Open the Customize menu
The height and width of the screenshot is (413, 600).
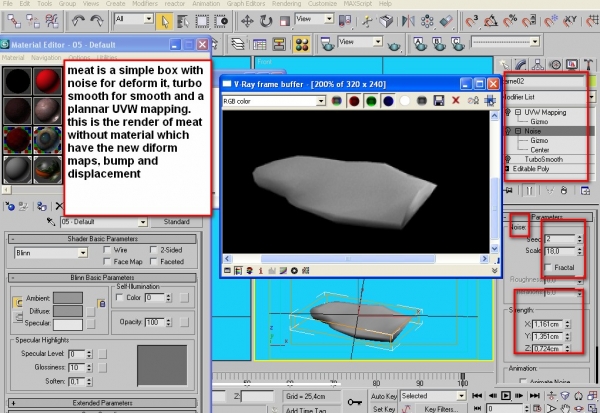coord(323,4)
